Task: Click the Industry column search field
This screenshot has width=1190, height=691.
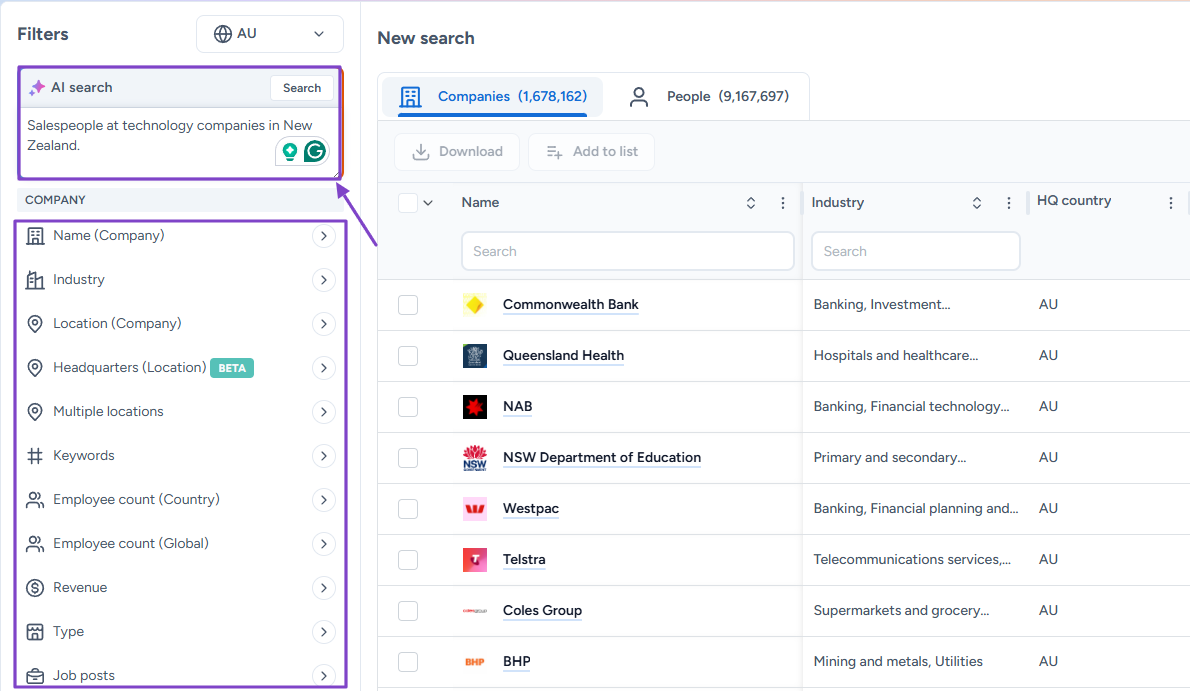Action: 915,251
